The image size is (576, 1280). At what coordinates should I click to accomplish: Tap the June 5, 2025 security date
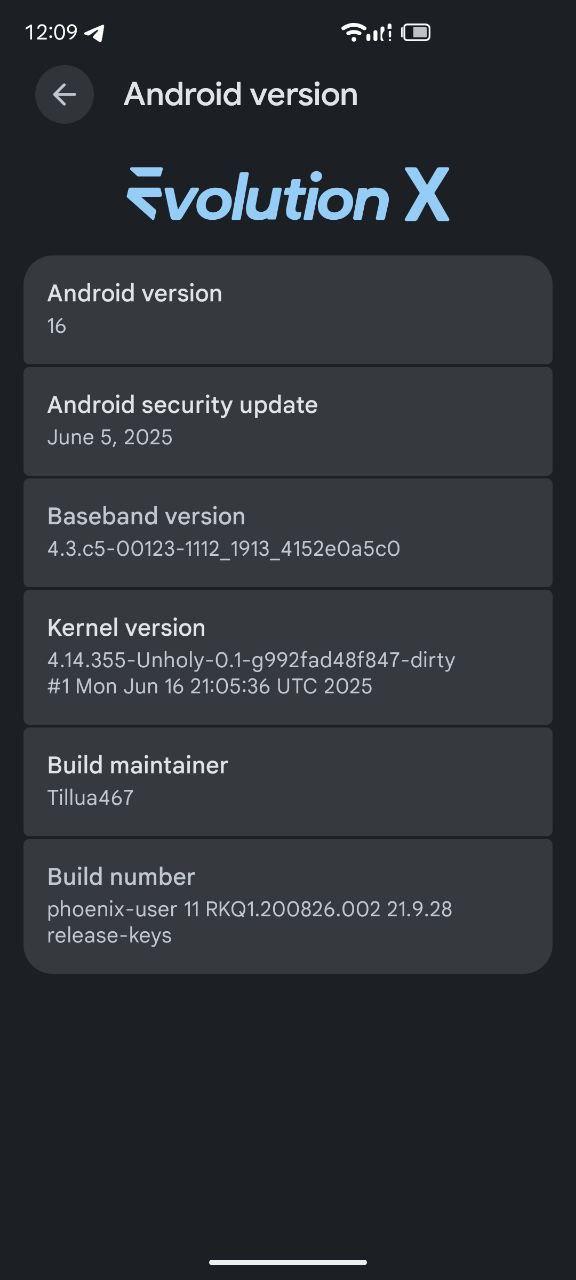pyautogui.click(x=110, y=437)
